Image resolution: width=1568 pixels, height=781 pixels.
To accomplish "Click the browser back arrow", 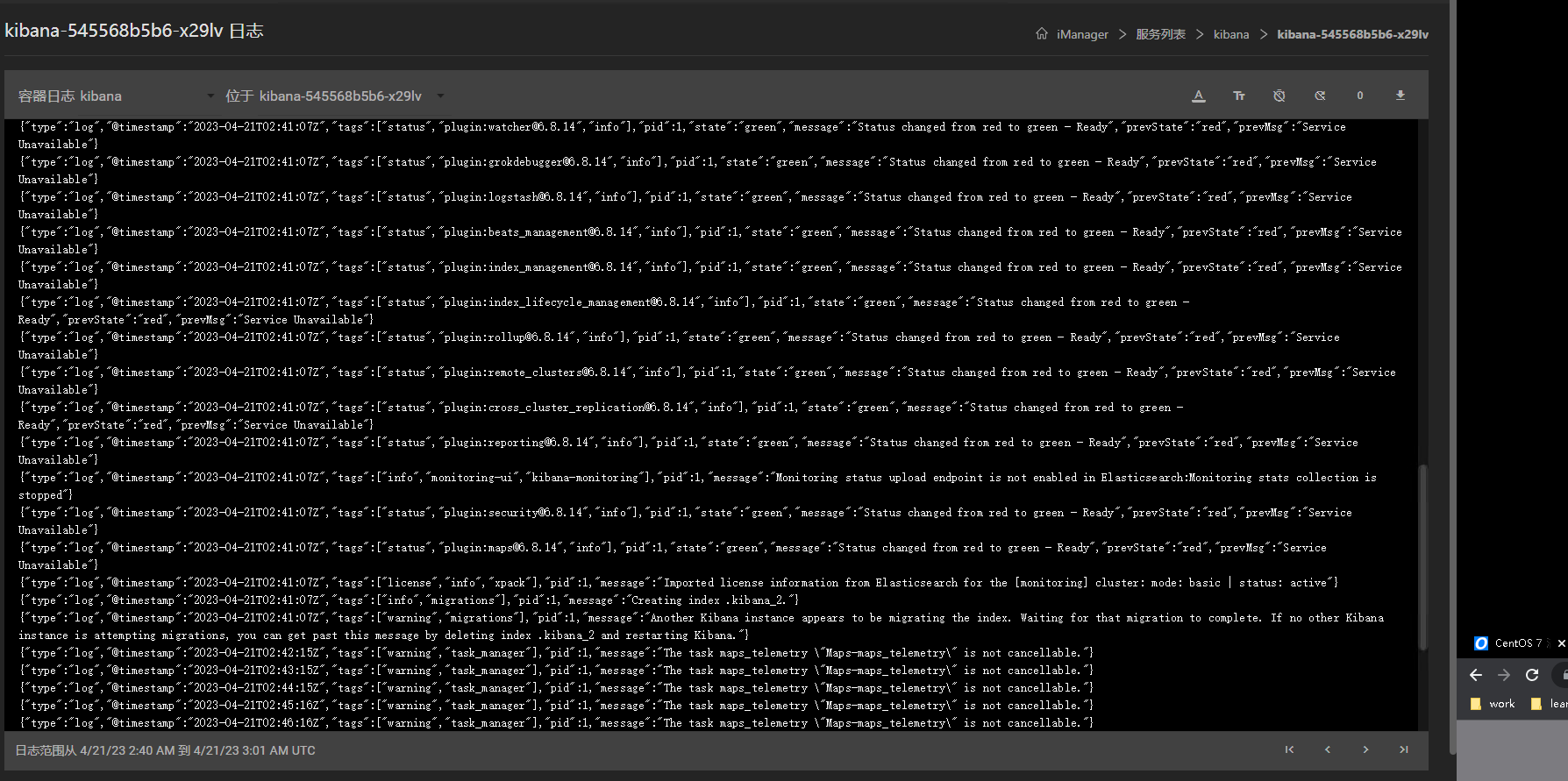I will 1476,675.
